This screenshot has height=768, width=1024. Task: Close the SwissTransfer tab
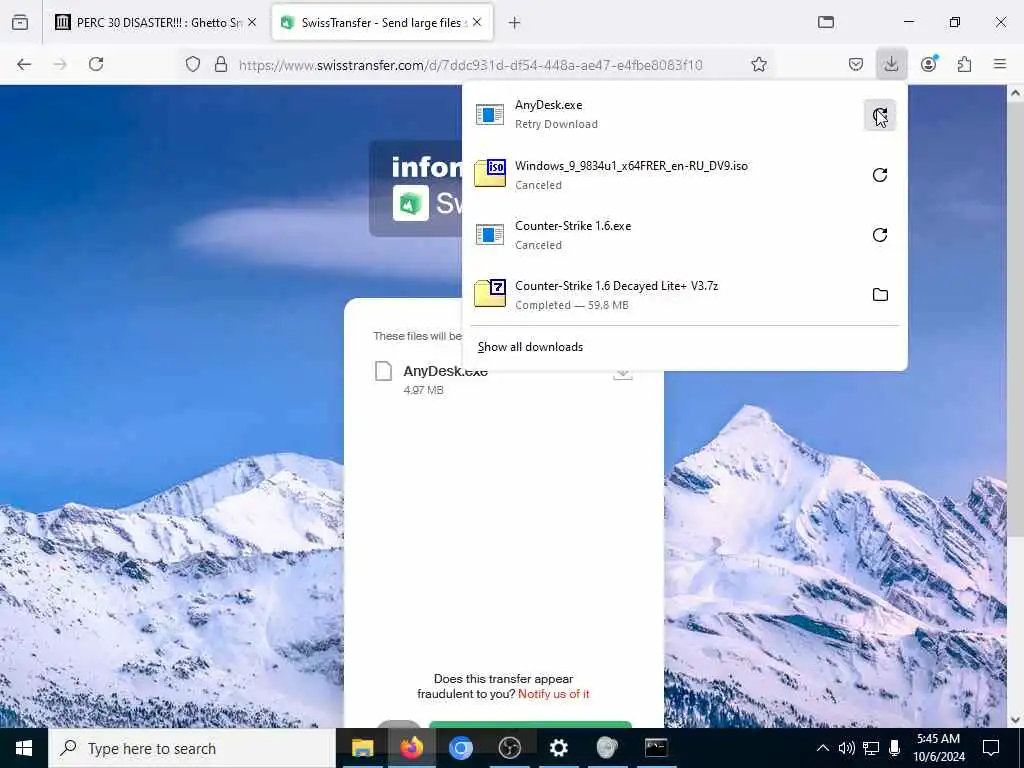click(x=477, y=23)
